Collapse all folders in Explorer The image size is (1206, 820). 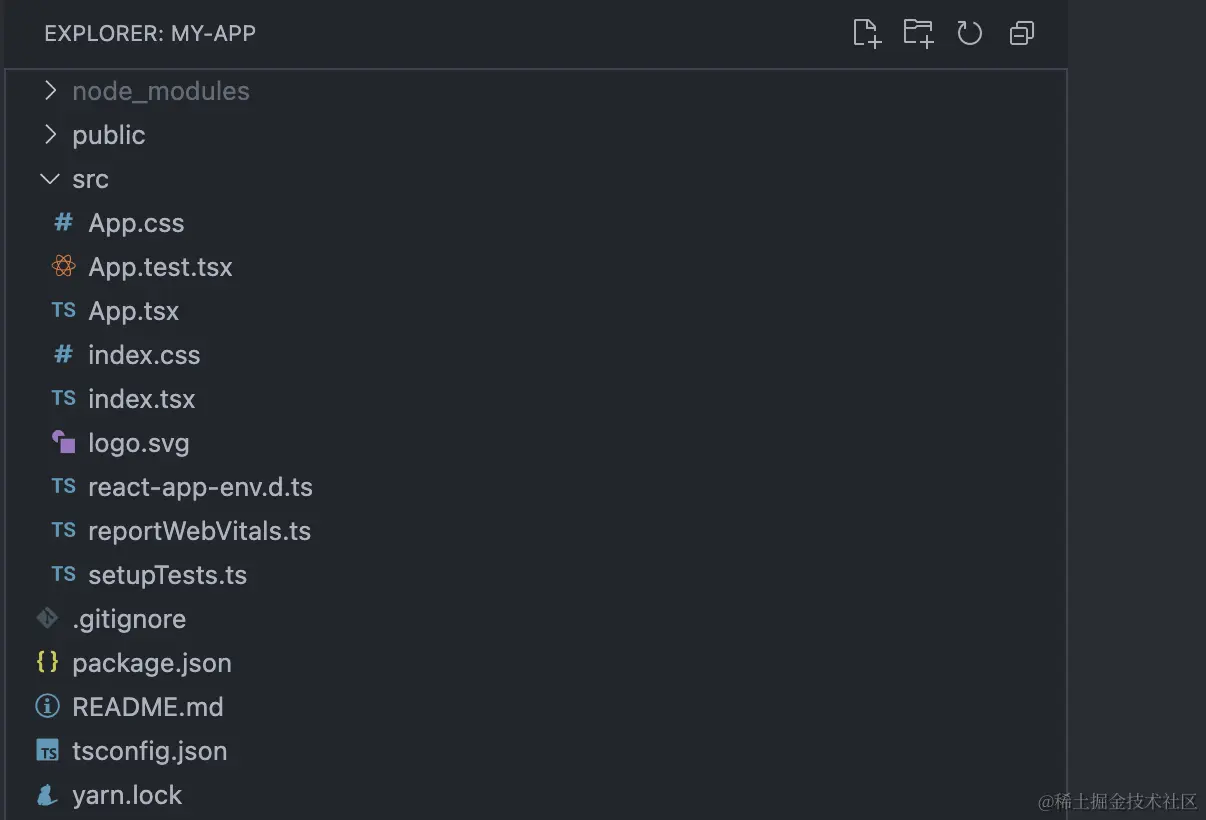pyautogui.click(x=1021, y=33)
